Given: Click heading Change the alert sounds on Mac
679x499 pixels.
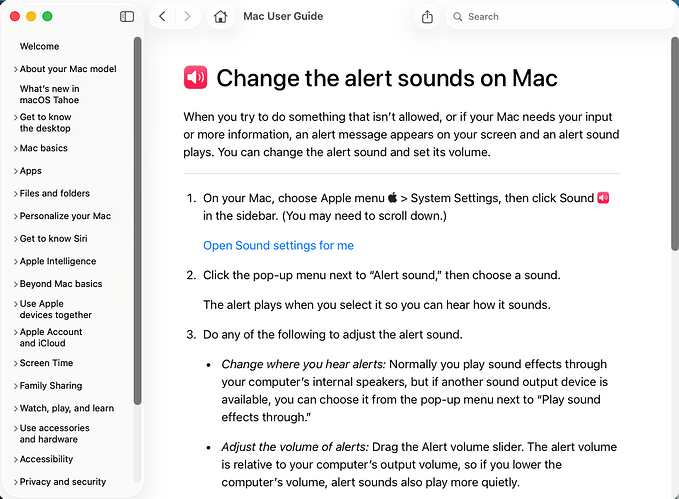Looking at the screenshot, I should [387, 78].
